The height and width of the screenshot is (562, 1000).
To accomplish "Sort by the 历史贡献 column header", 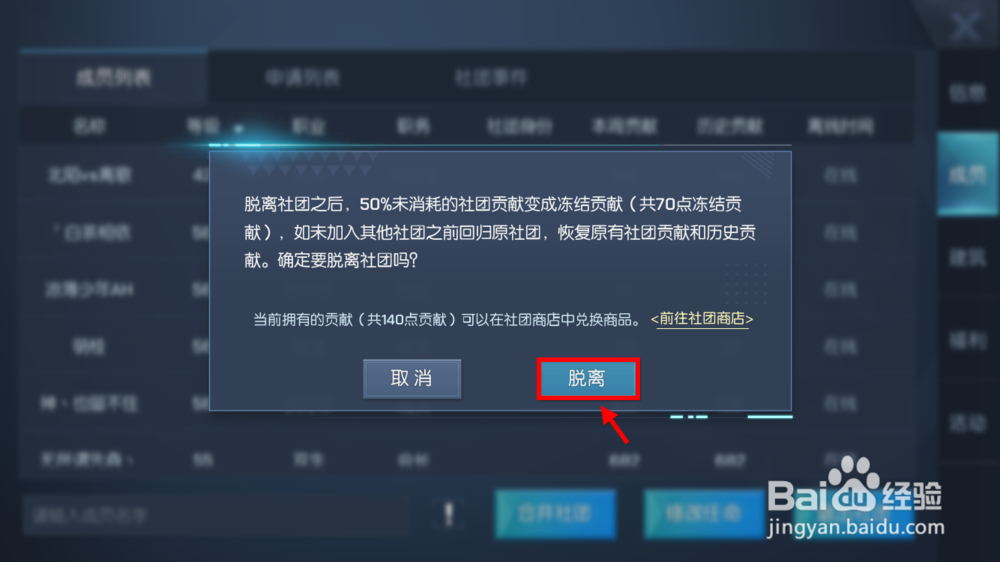I will 730,126.
